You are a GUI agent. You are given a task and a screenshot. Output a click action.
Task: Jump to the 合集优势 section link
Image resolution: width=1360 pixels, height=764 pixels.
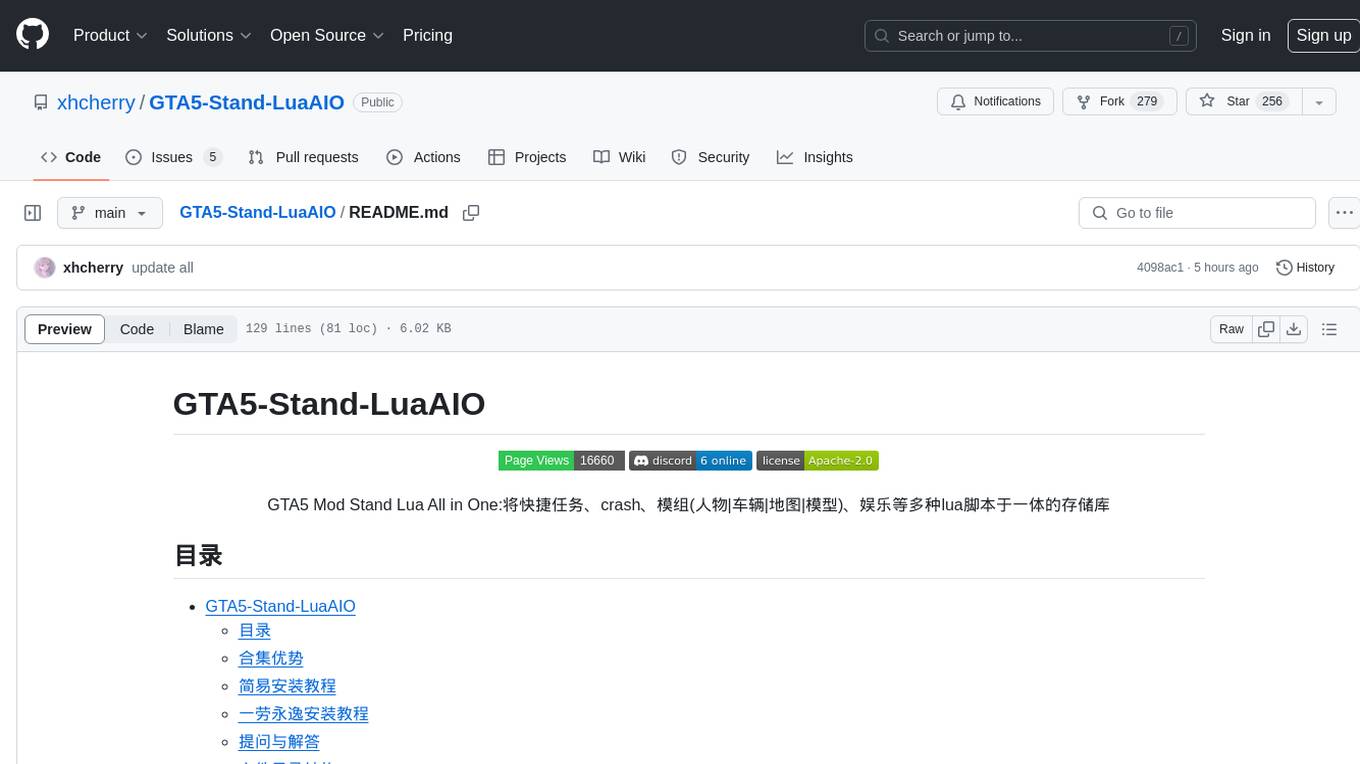point(271,659)
